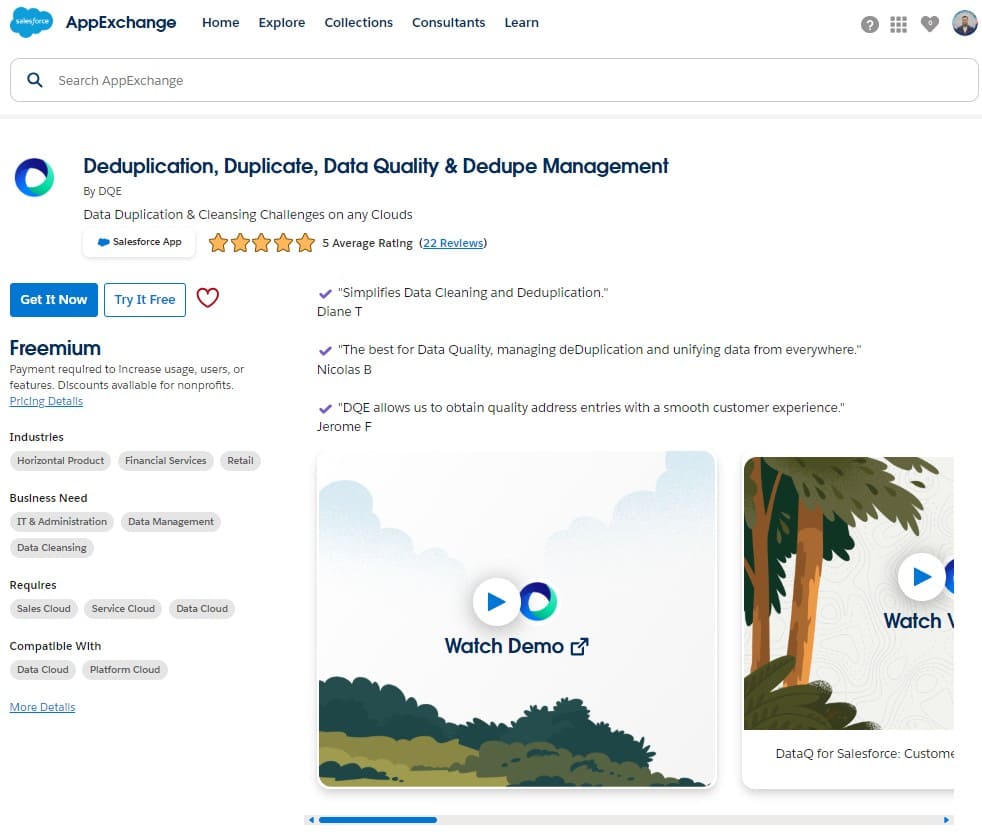Open the favorites heart icon in header
Screen dimensions: 982x832
pos(929,24)
